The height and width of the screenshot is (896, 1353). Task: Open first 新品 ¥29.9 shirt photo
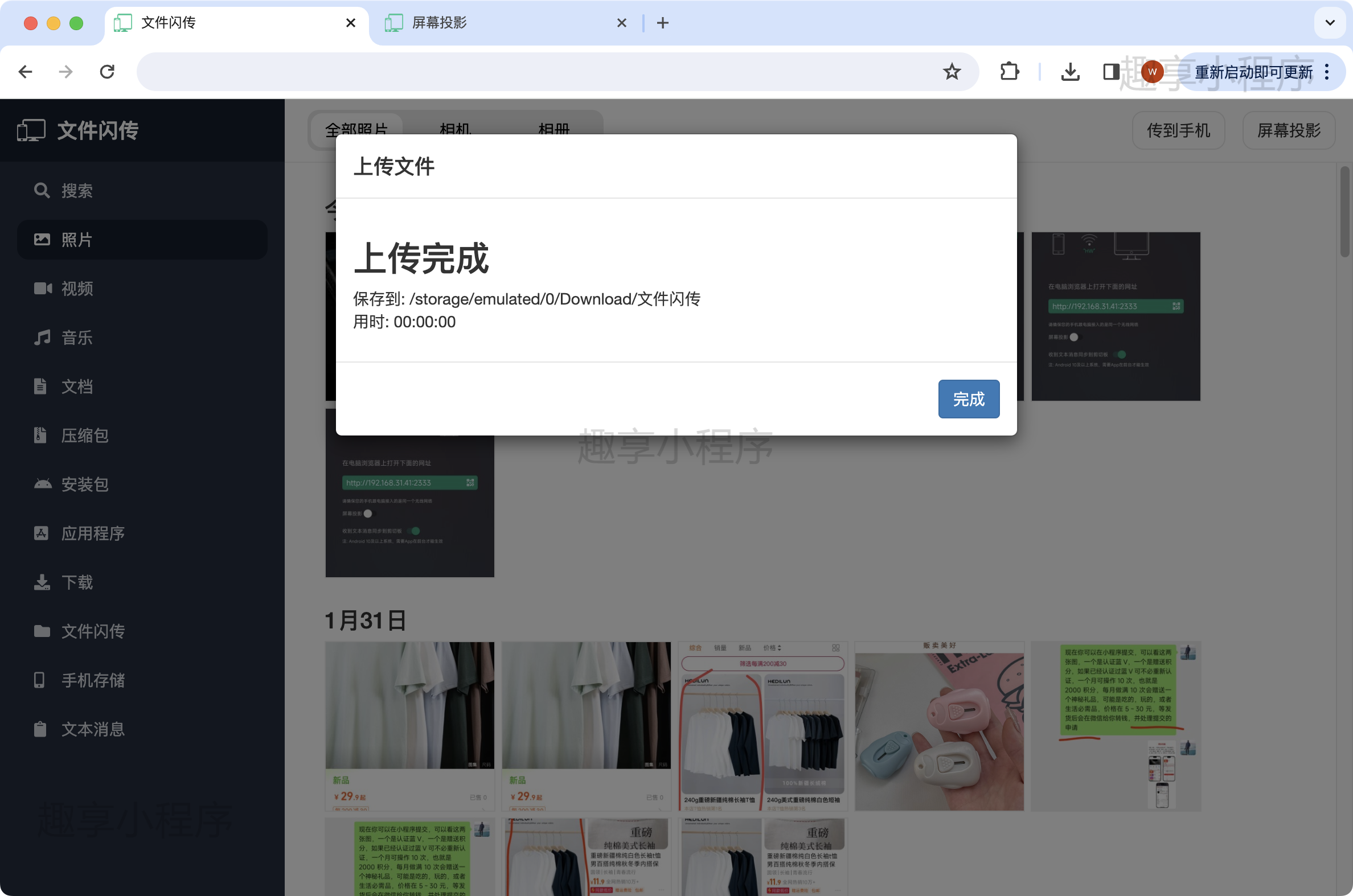pyautogui.click(x=409, y=726)
